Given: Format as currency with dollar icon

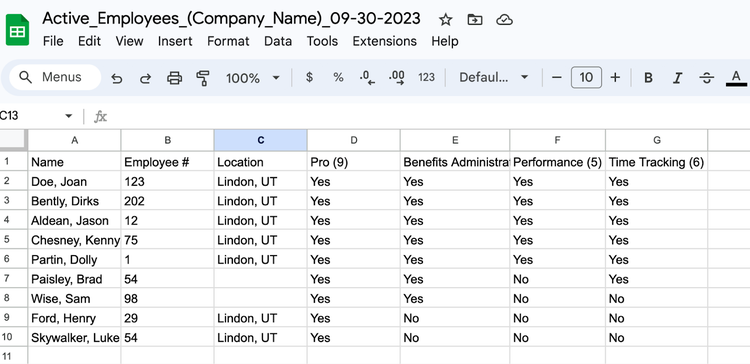Looking at the screenshot, I should point(309,77).
